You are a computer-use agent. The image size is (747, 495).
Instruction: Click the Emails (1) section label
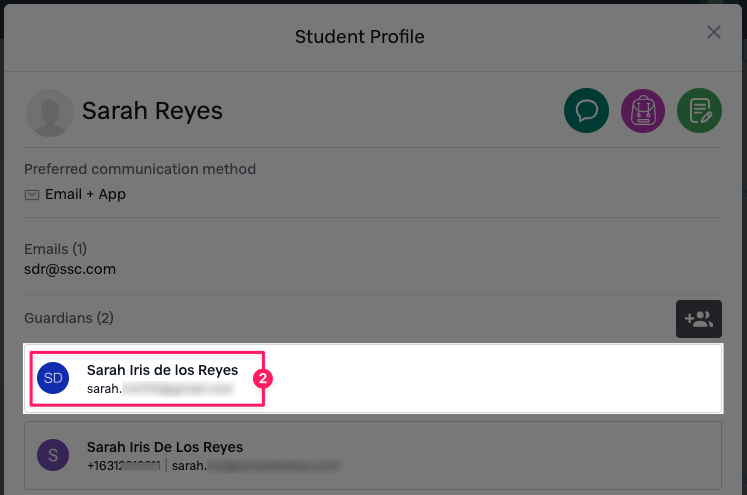click(60, 249)
